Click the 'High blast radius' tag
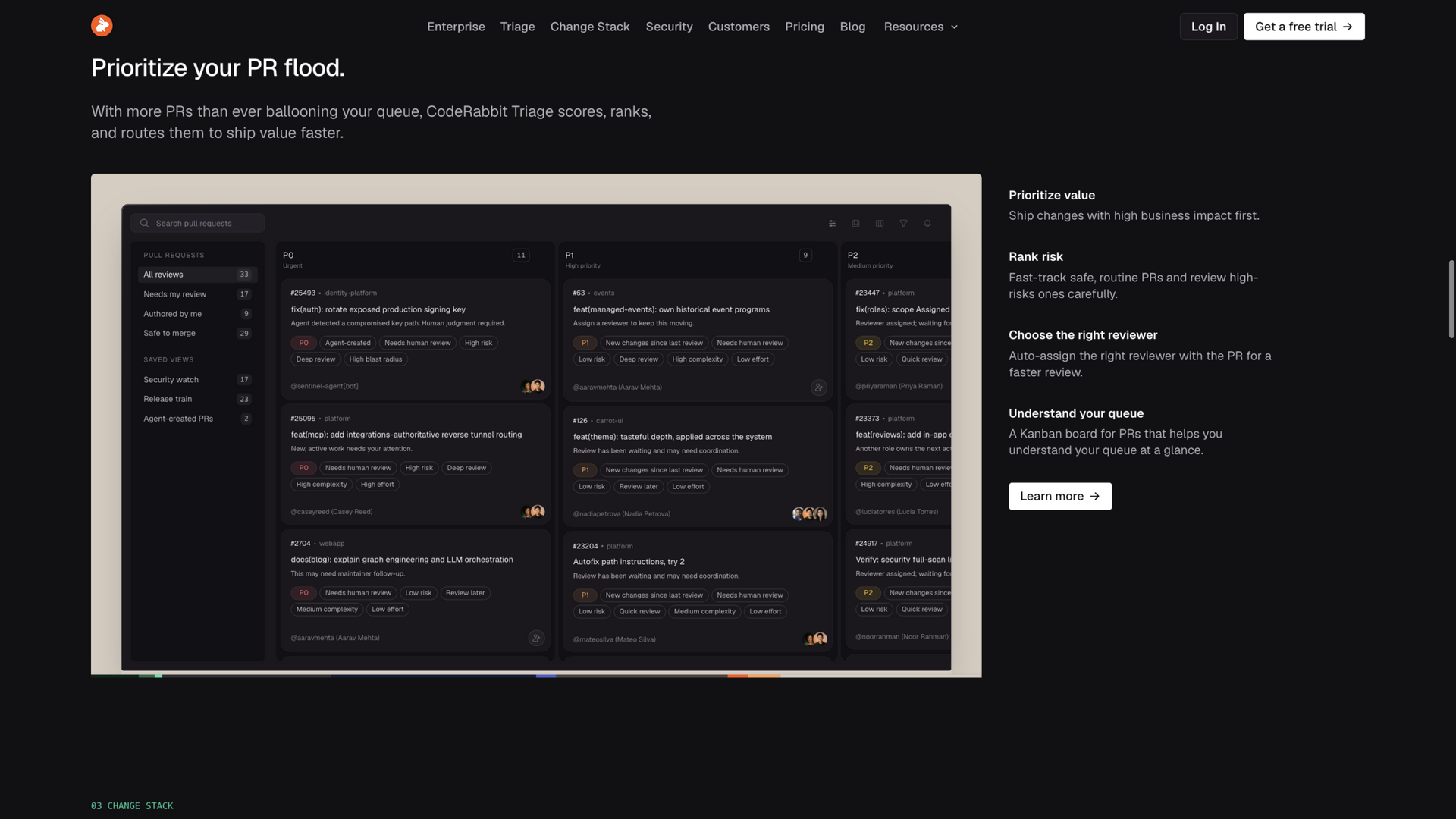Viewport: 1456px width, 819px height. (x=375, y=359)
